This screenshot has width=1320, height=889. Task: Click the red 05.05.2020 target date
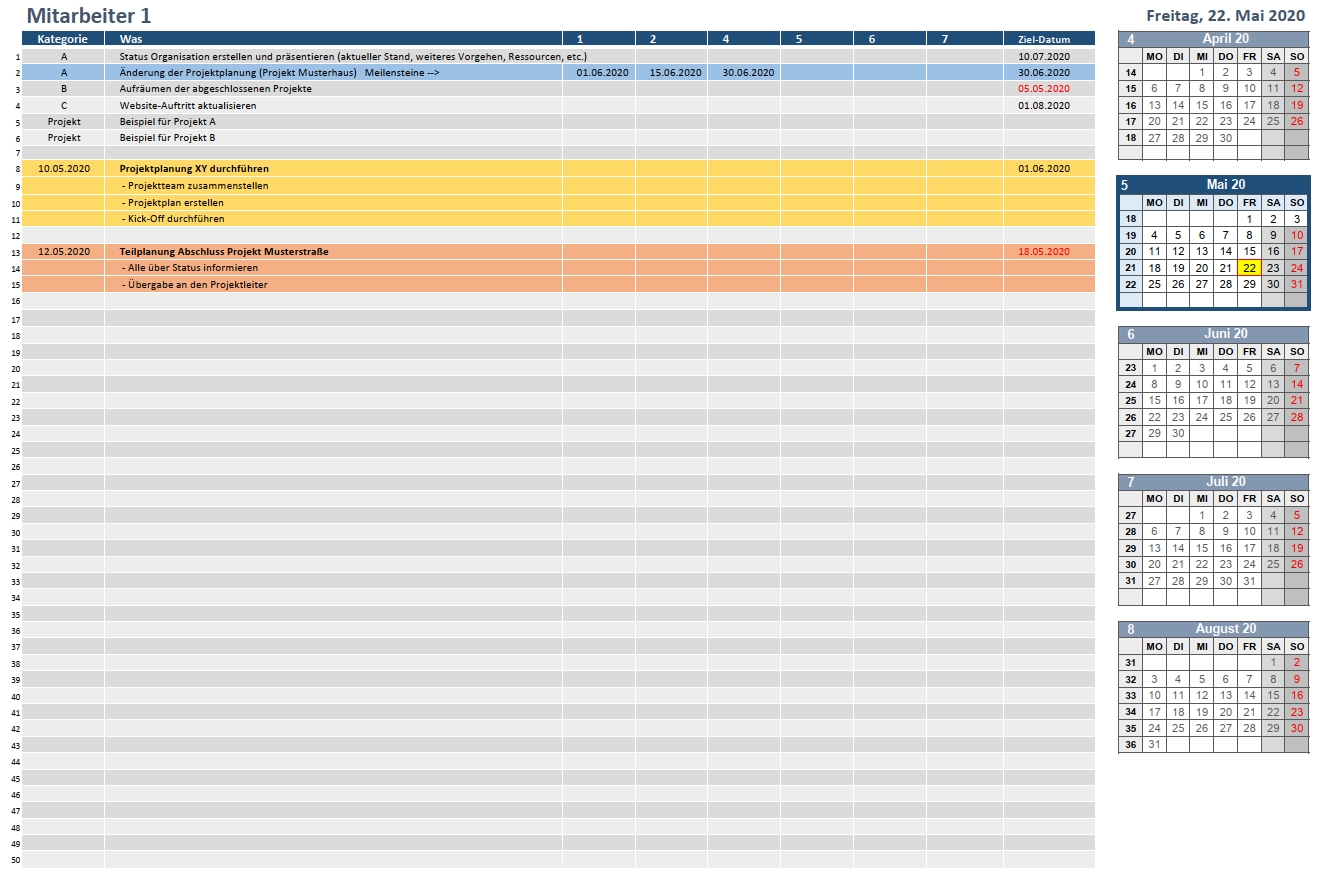(x=1044, y=89)
